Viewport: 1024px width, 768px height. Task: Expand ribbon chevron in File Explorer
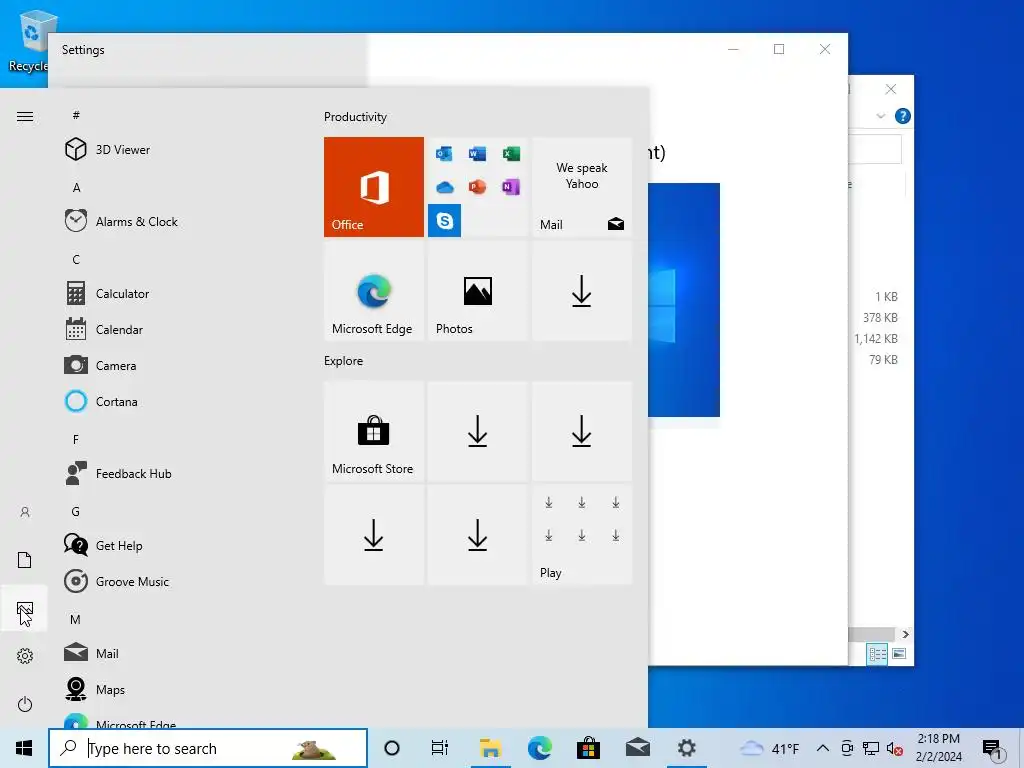(x=880, y=116)
